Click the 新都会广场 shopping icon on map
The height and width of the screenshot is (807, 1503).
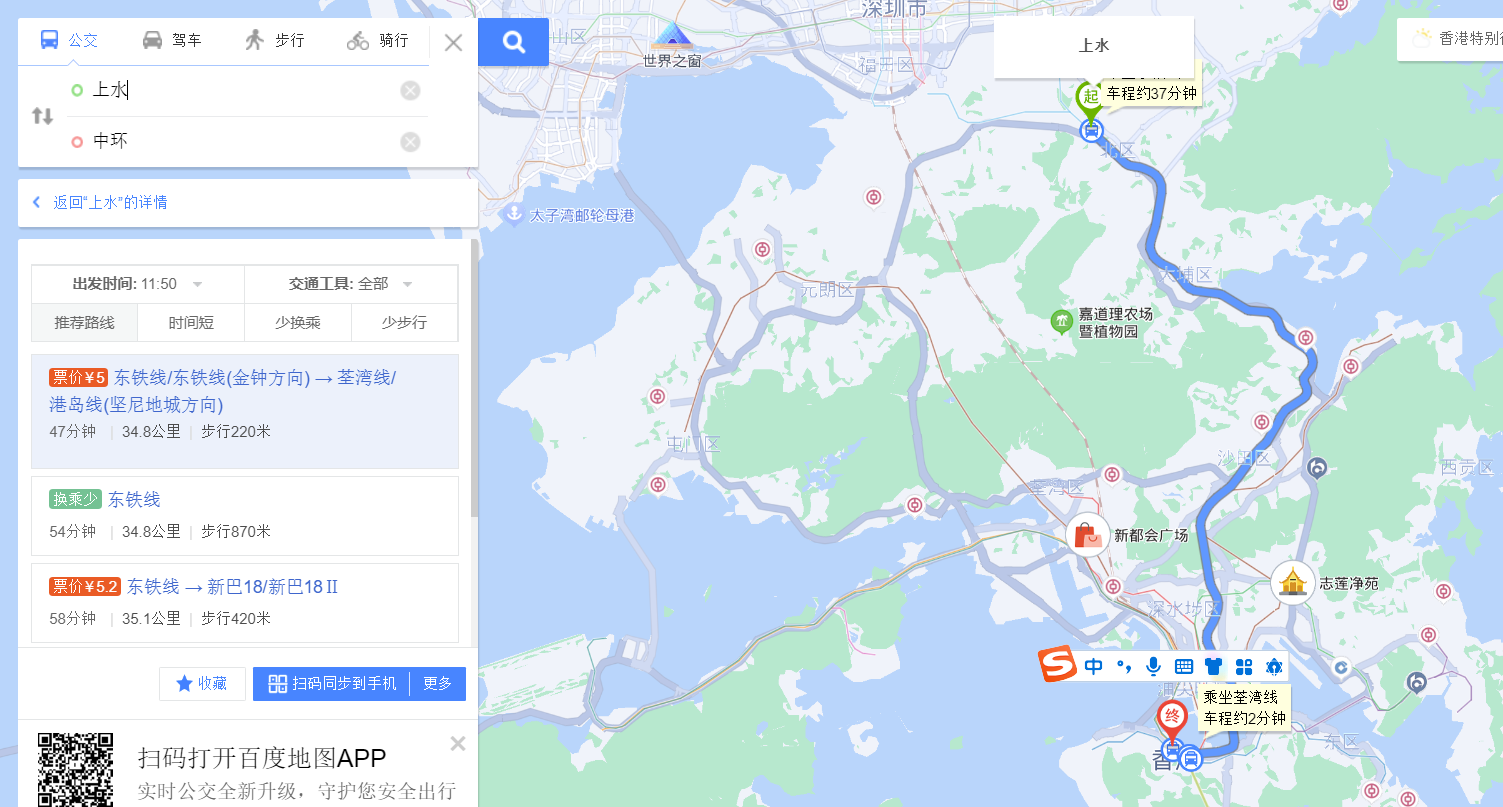click(x=1087, y=536)
